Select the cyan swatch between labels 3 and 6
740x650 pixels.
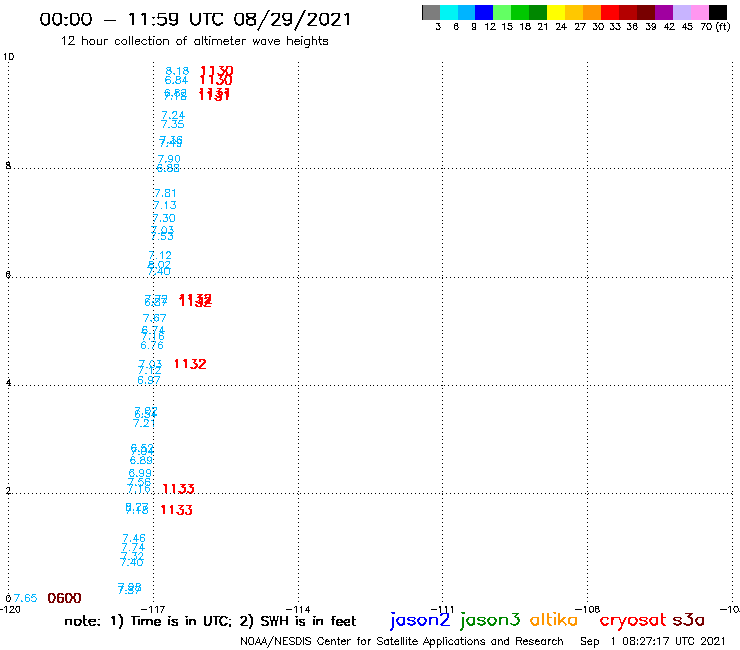pyautogui.click(x=449, y=12)
